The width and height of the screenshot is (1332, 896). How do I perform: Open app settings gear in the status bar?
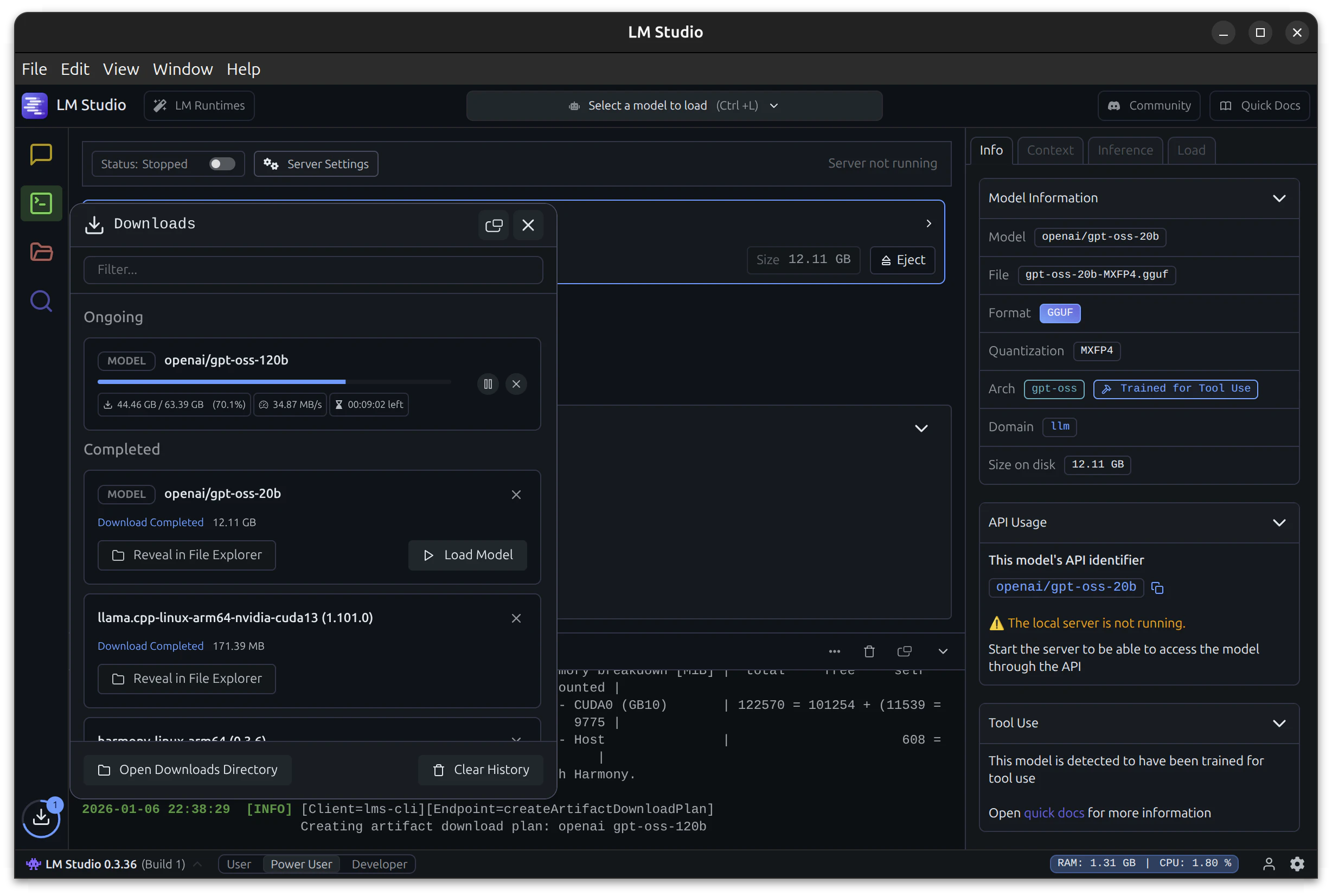point(1297,864)
